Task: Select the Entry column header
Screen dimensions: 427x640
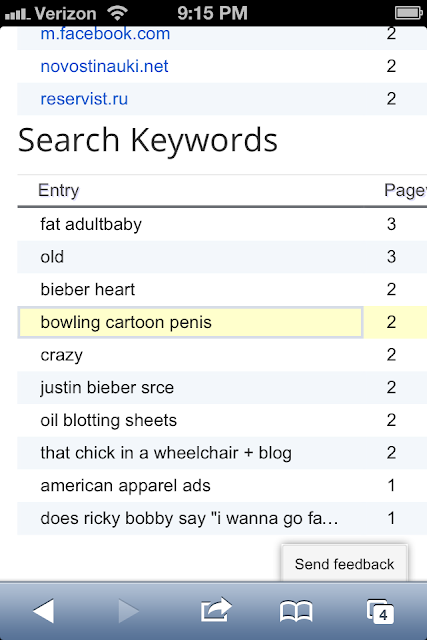Action: (x=59, y=190)
